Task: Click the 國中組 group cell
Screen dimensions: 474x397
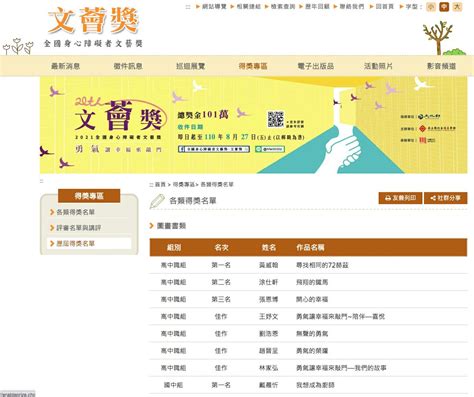Action: pos(173,385)
